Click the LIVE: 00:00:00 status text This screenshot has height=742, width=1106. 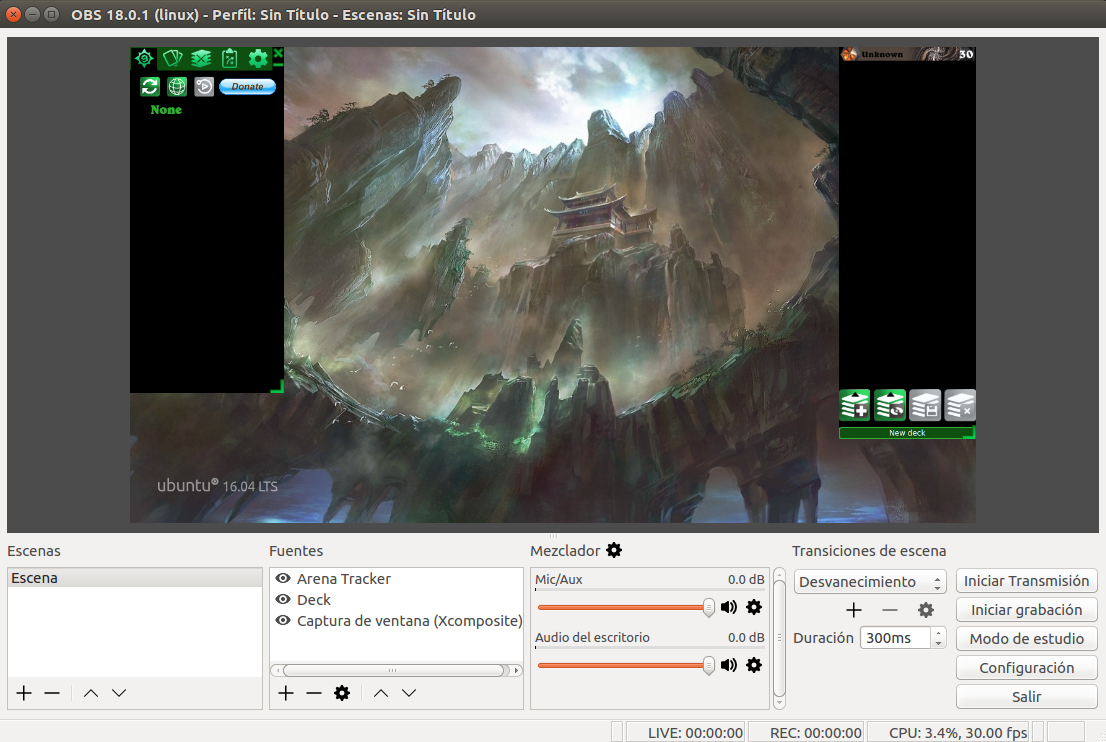(x=695, y=733)
